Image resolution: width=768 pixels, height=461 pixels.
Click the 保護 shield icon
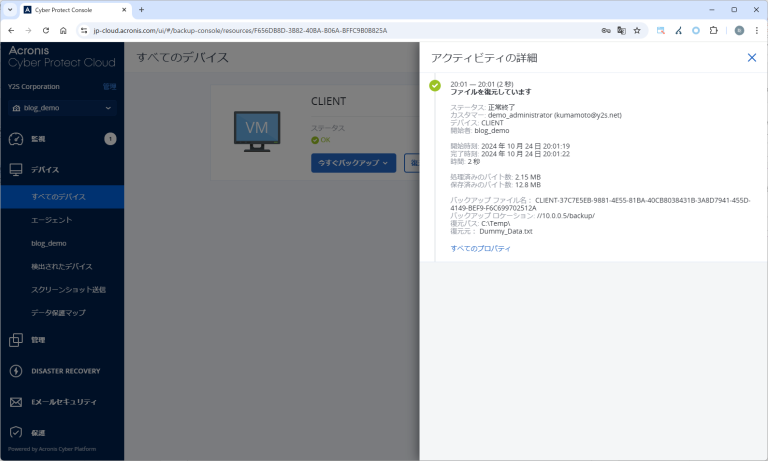(15, 433)
